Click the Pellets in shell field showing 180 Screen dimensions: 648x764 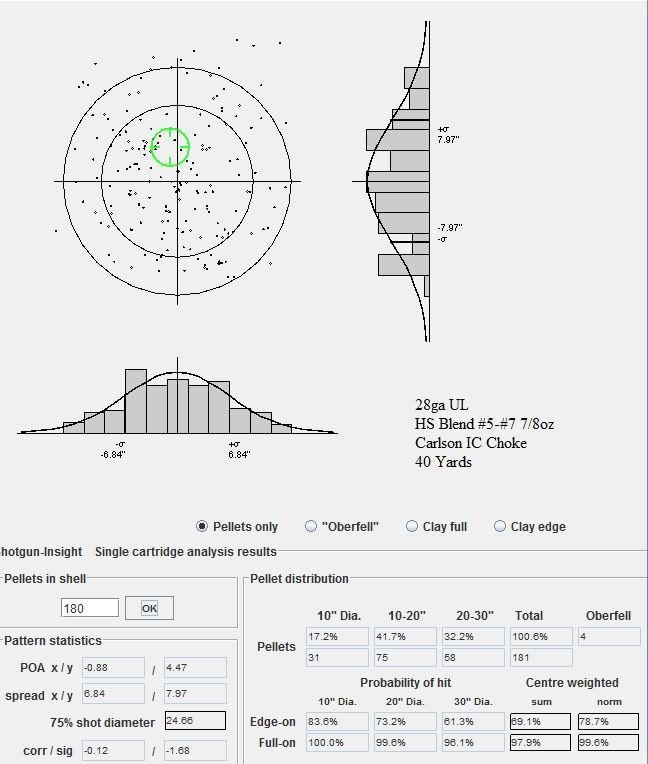(89, 608)
